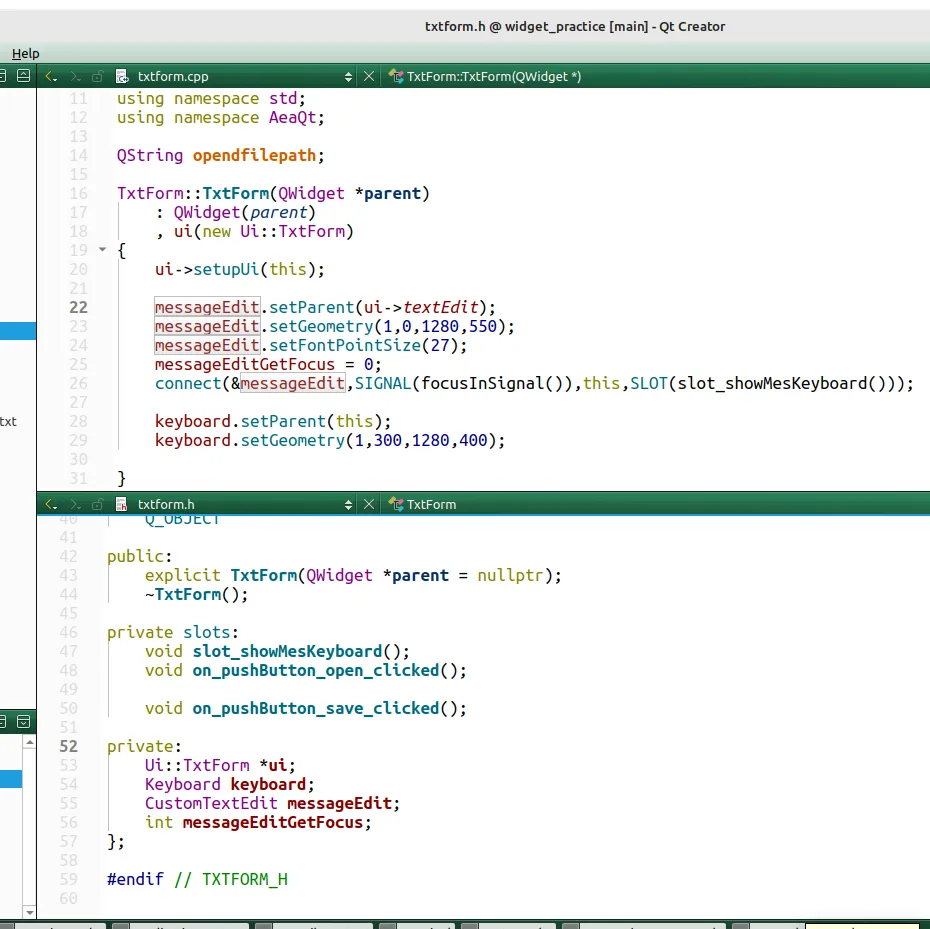Click 'setFontPointSize' on line 24
The width and height of the screenshot is (930, 929).
pyautogui.click(x=345, y=345)
